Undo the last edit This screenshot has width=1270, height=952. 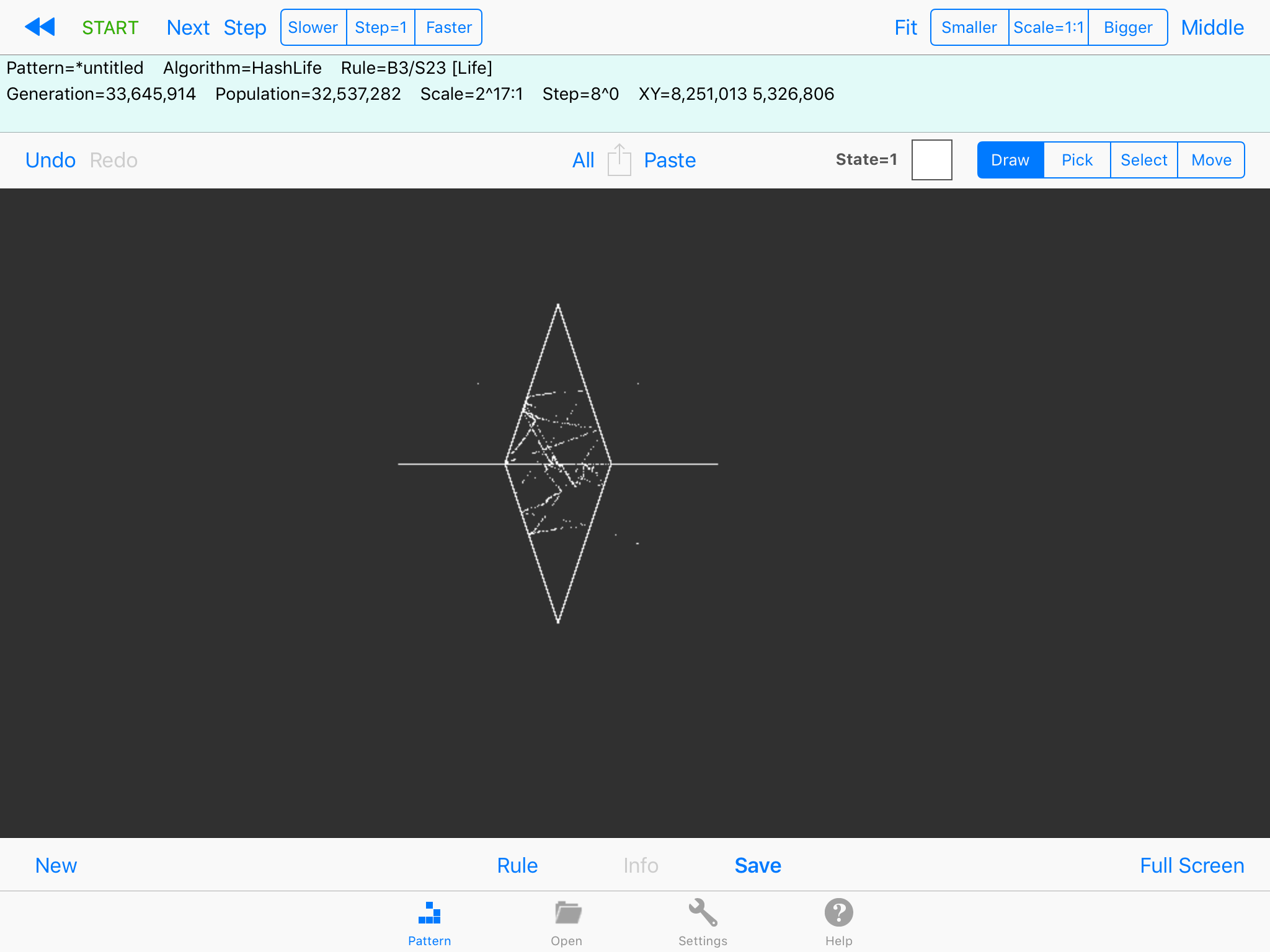tap(50, 160)
